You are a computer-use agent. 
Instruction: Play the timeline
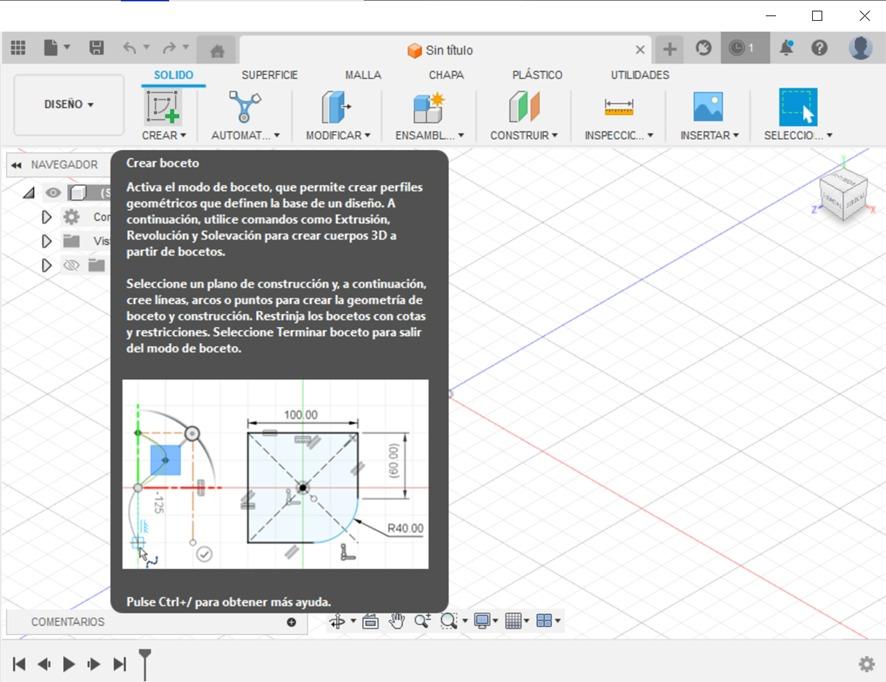point(69,664)
